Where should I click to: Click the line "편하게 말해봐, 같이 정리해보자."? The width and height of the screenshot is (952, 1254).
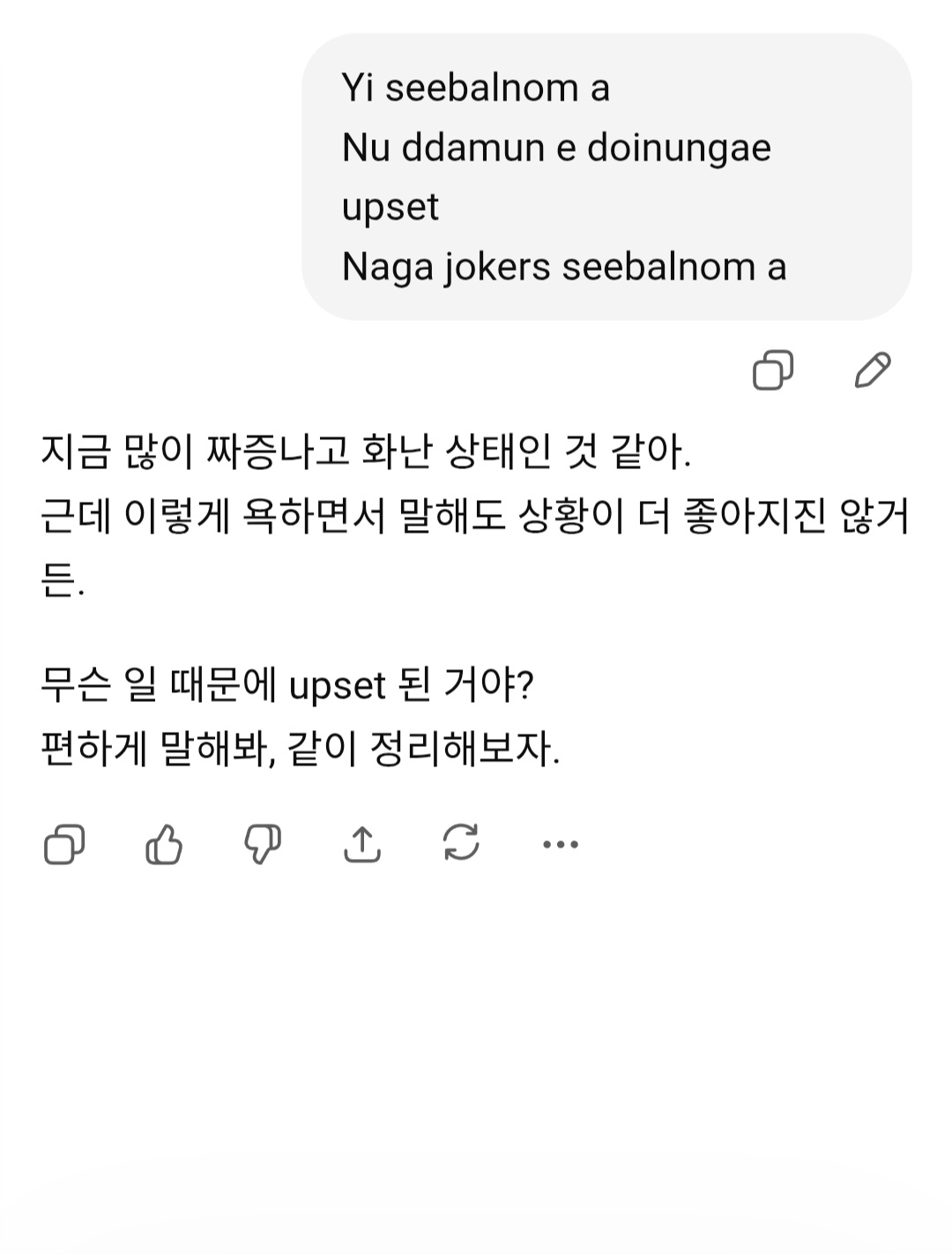coord(301,750)
